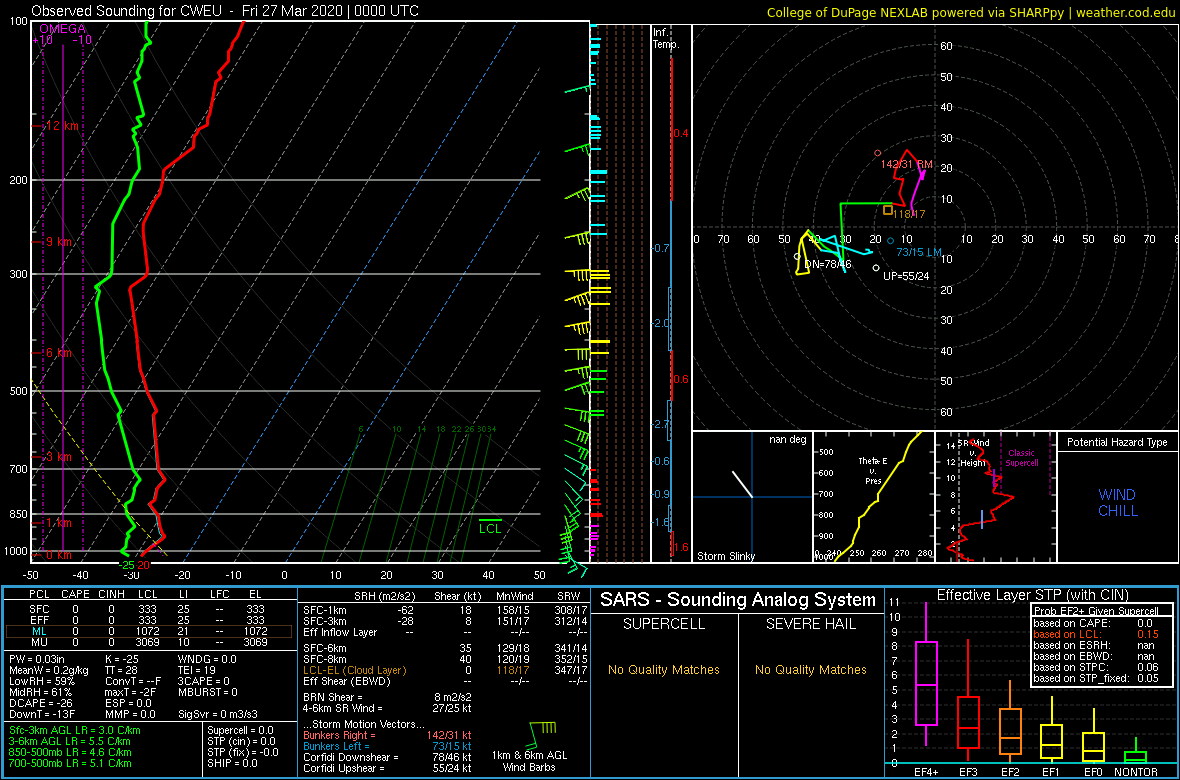Click the MBURST = 0 value
Screen dimensions: 1180x780
[209, 691]
